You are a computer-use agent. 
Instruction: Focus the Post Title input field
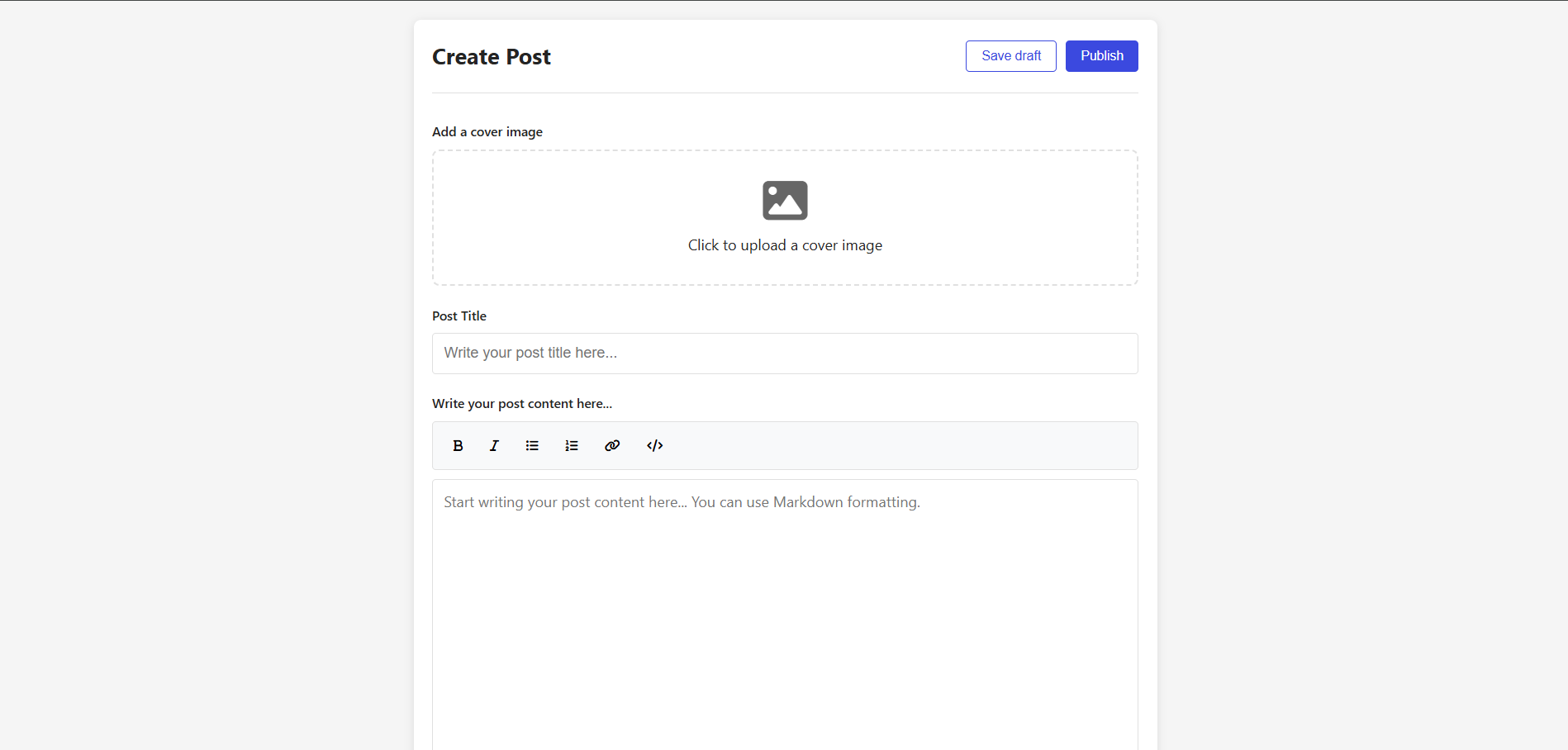click(x=785, y=354)
